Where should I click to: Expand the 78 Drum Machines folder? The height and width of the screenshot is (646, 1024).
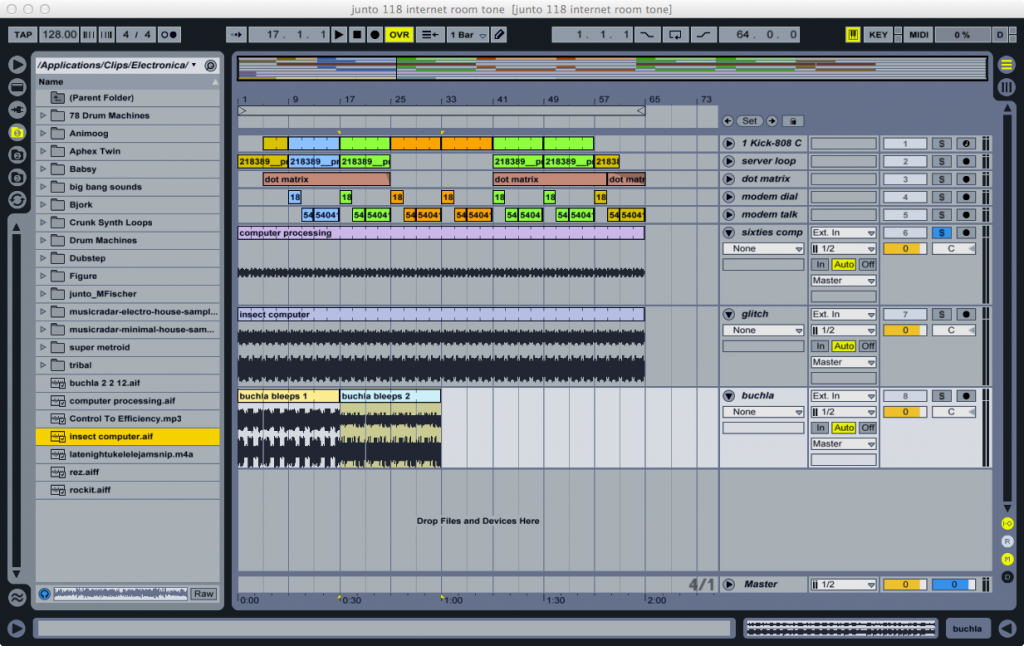pyautogui.click(x=43, y=116)
